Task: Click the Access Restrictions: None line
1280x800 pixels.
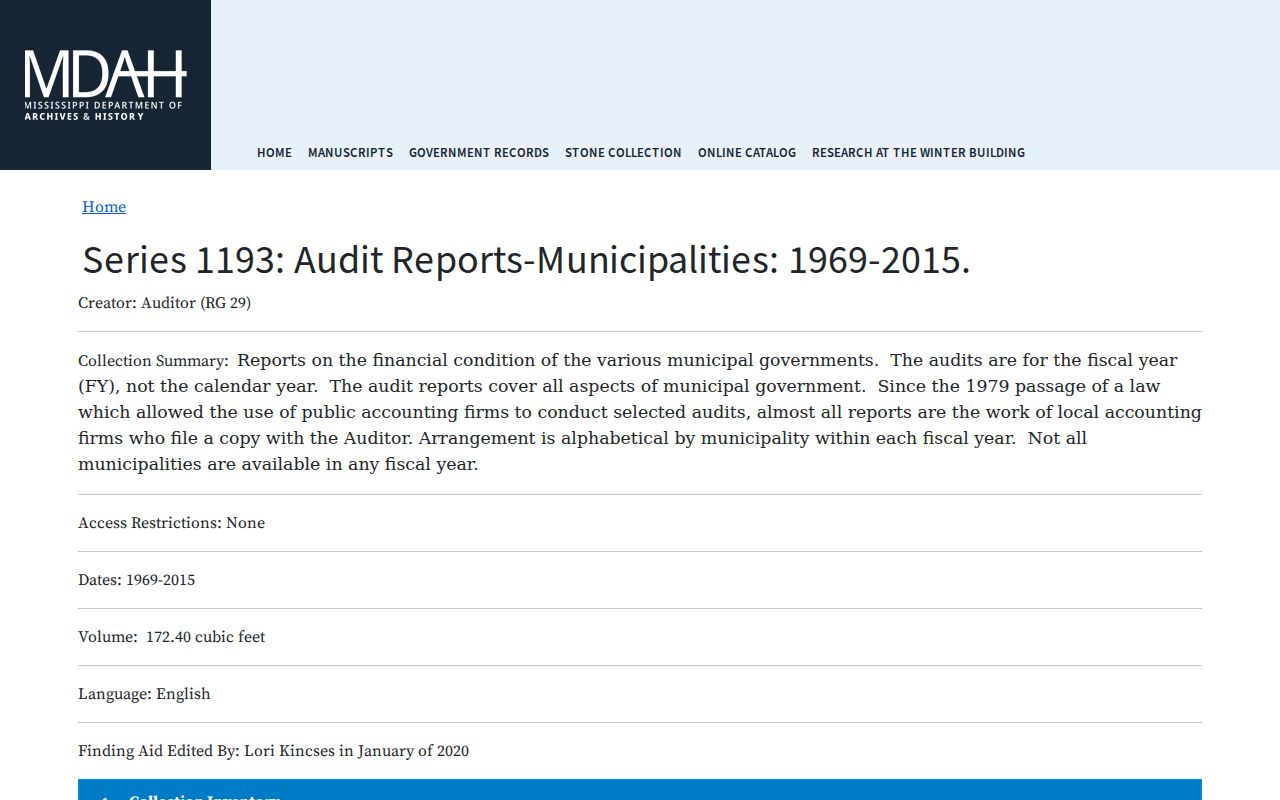Action: coord(172,523)
